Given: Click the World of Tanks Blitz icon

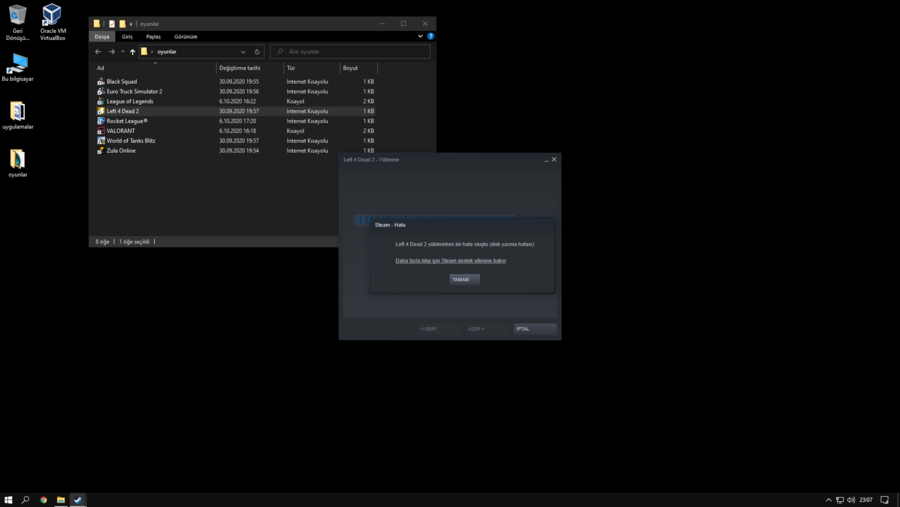Looking at the screenshot, I should 100,141.
